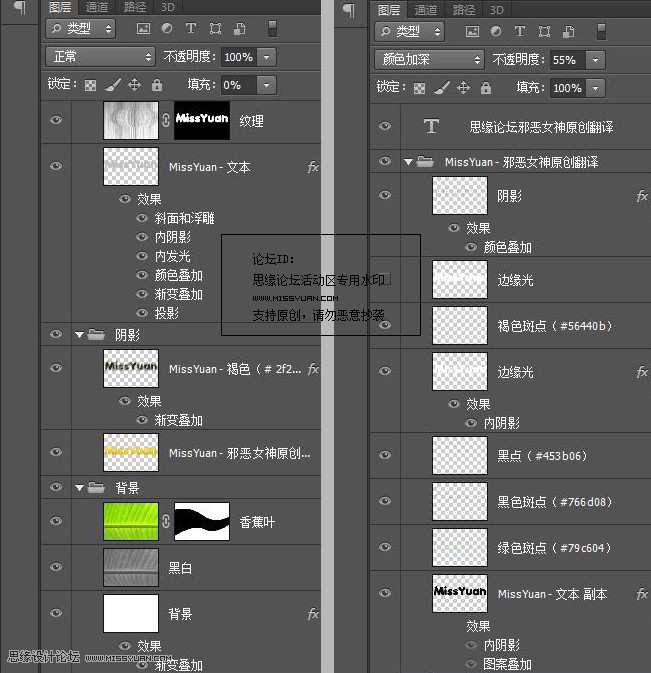Open the 类型 filter dropdown in left panel
651x673 pixels.
click(x=81, y=29)
